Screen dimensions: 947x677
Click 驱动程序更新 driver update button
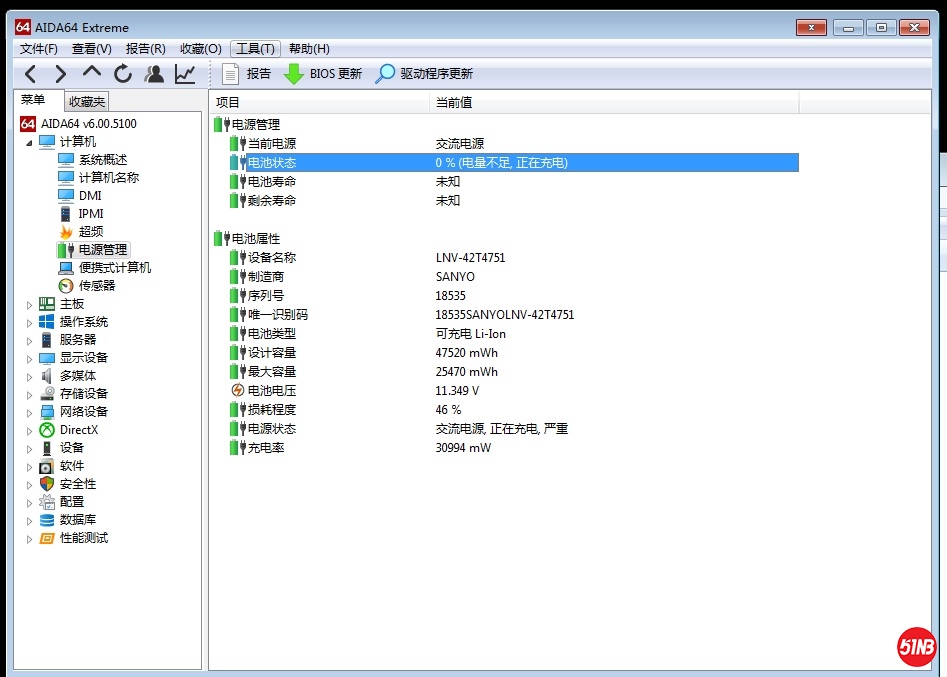pos(424,73)
